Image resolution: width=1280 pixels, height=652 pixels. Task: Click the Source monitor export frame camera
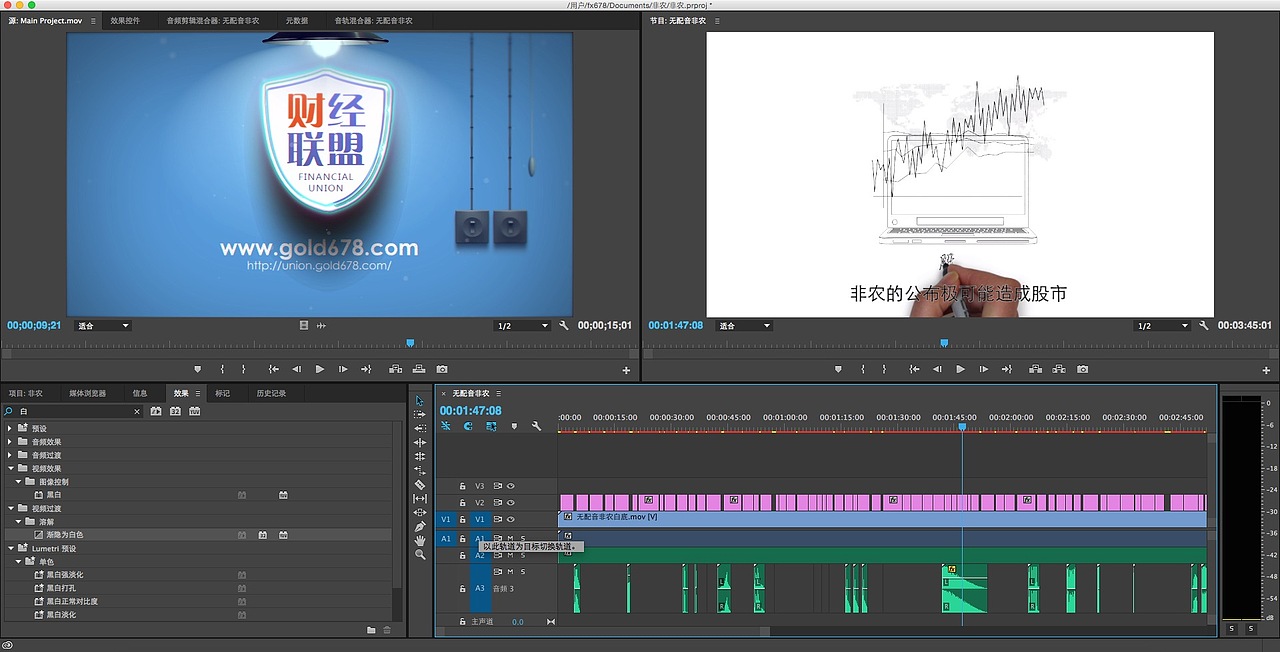tap(441, 369)
